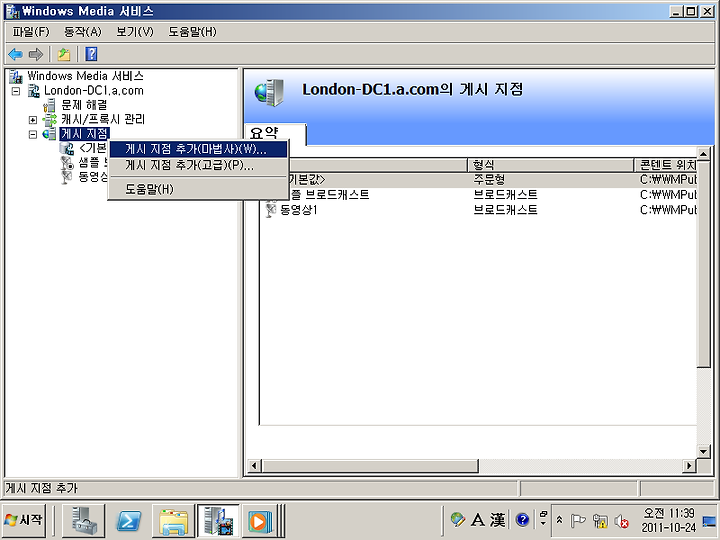Click the 동영상1 row icon in list
720x540 pixels.
point(271,210)
